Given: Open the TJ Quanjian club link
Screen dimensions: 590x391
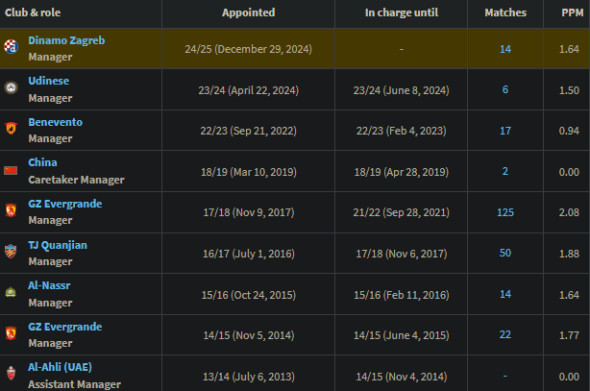Looking at the screenshot, I should [x=58, y=245].
